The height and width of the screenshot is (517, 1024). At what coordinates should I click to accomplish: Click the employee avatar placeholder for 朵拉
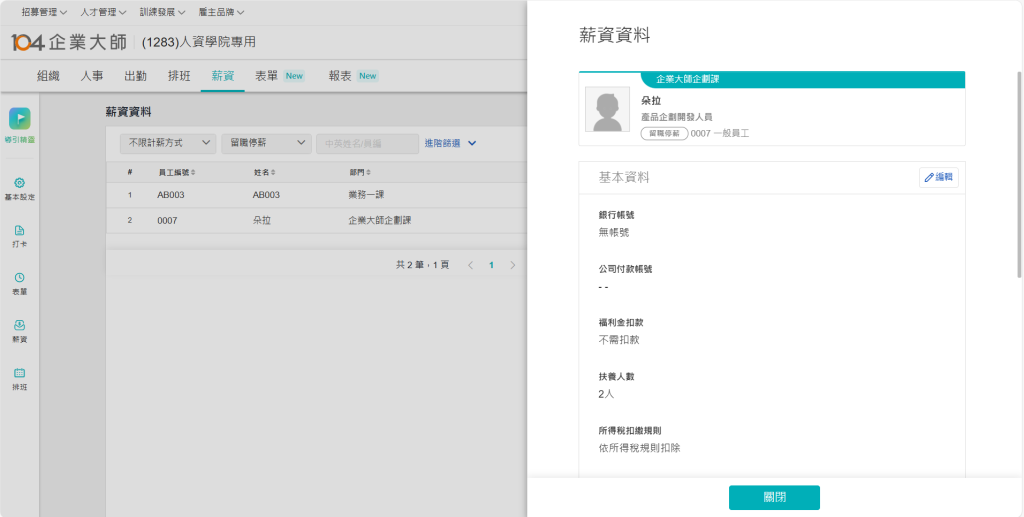607,110
